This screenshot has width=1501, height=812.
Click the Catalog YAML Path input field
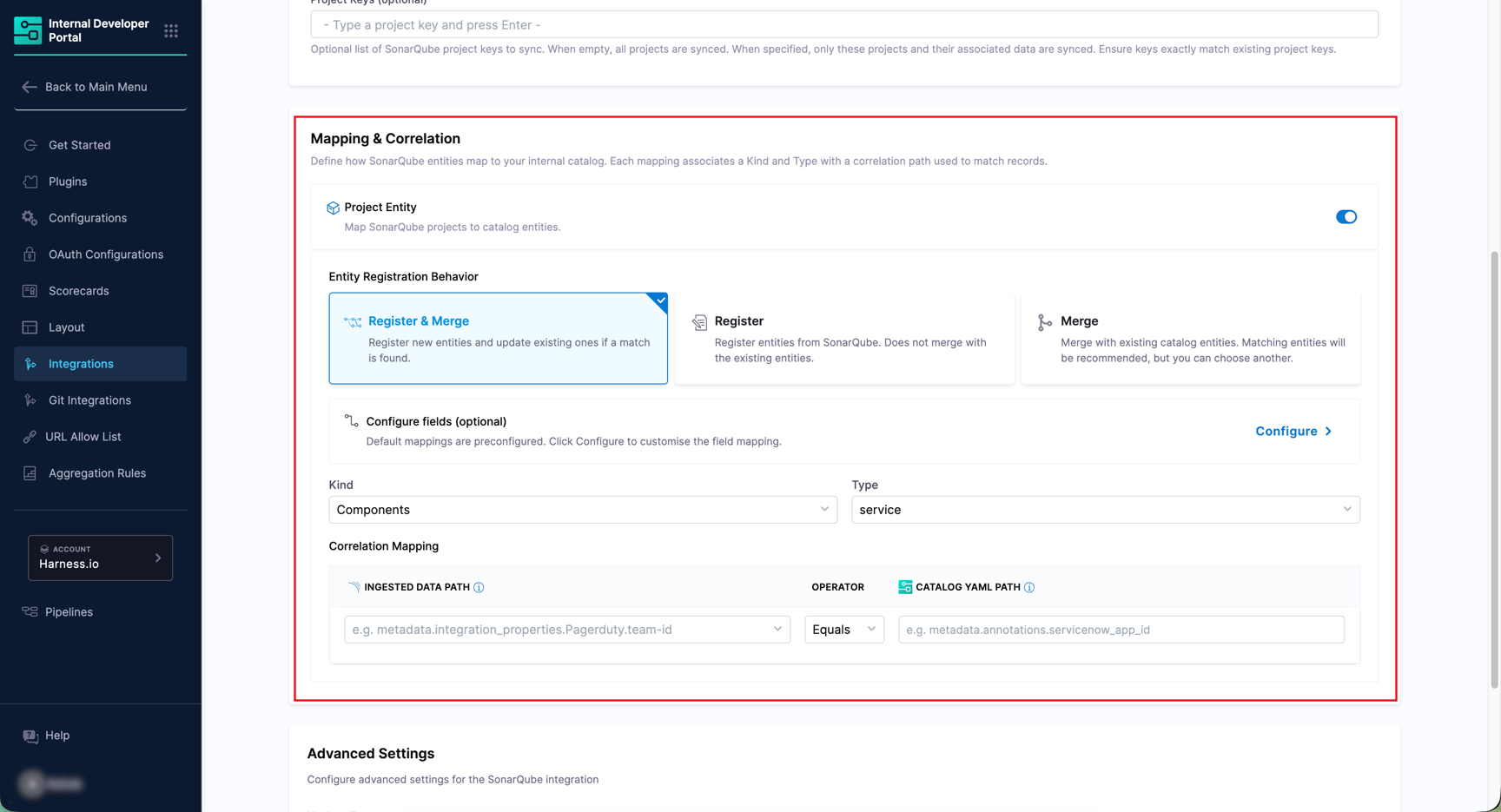click(1121, 630)
